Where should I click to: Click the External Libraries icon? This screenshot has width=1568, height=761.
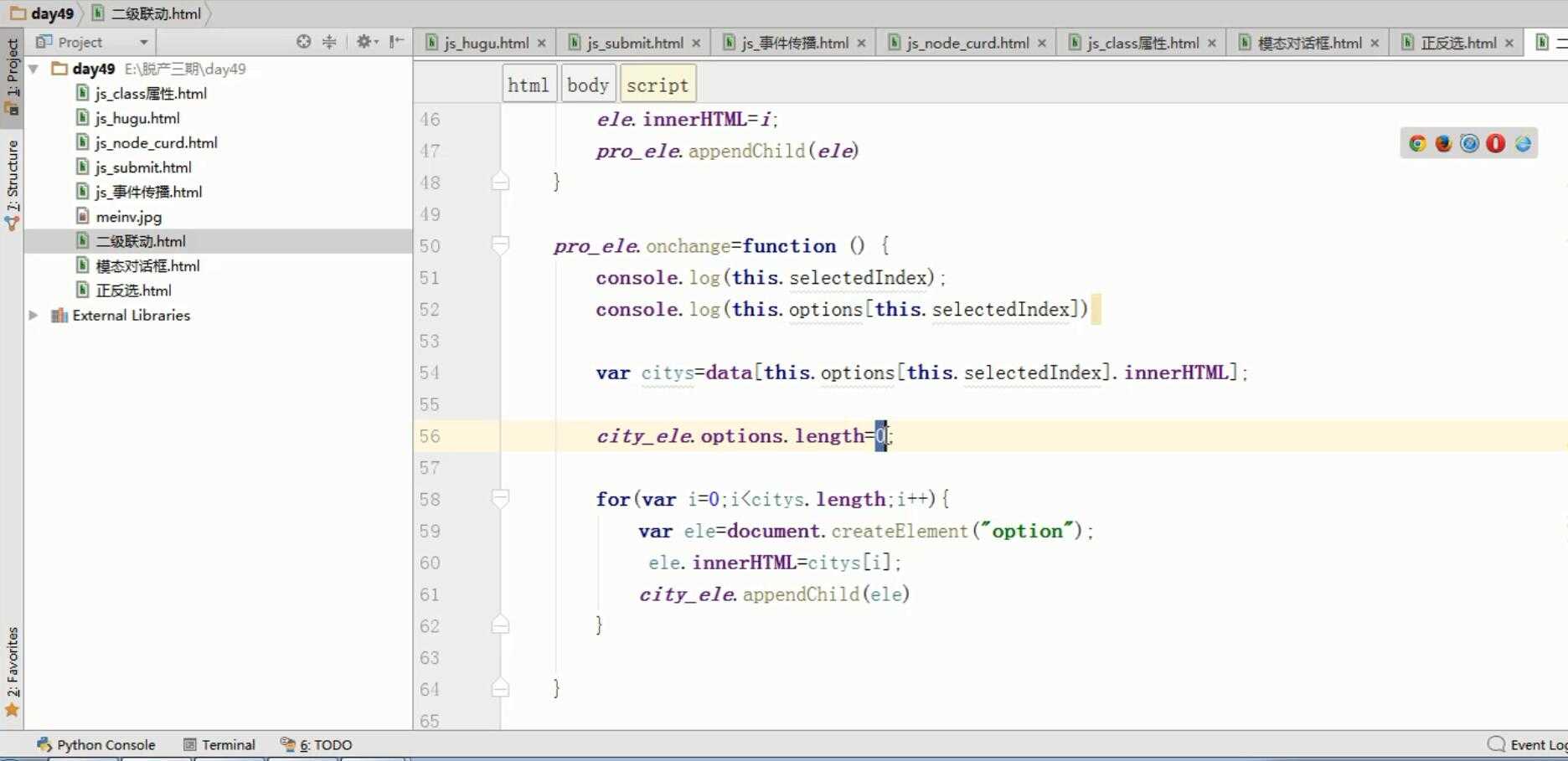tap(59, 315)
